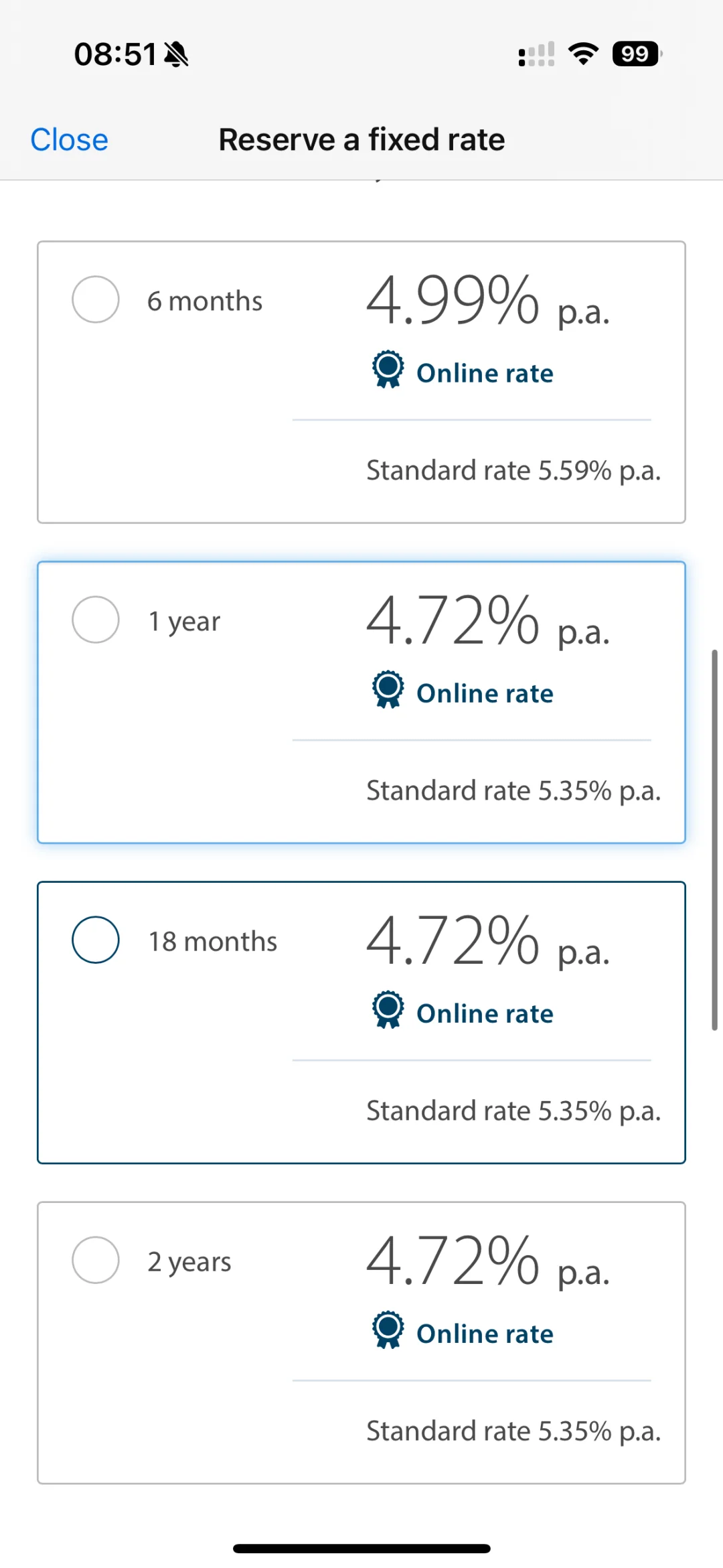The image size is (723, 1568).
Task: Tap Standard rate 5.59% p.a. text
Action: coord(513,471)
